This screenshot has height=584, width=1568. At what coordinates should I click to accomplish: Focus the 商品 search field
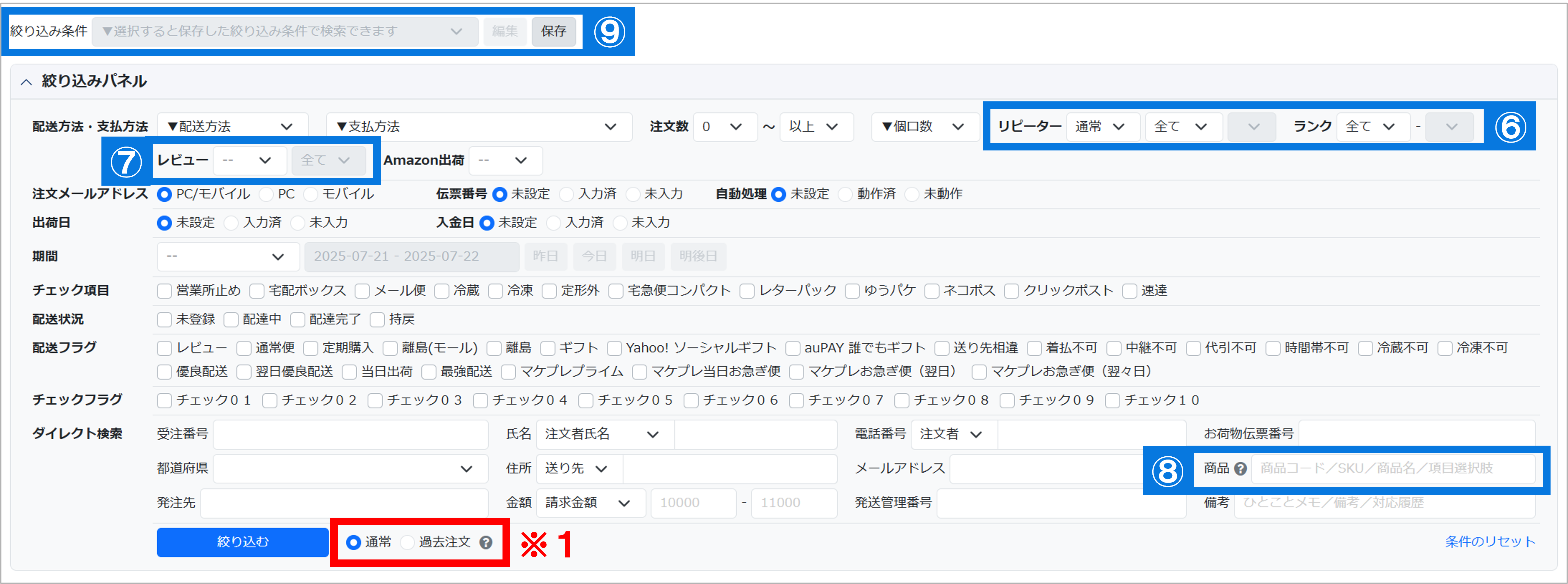[x=1393, y=468]
